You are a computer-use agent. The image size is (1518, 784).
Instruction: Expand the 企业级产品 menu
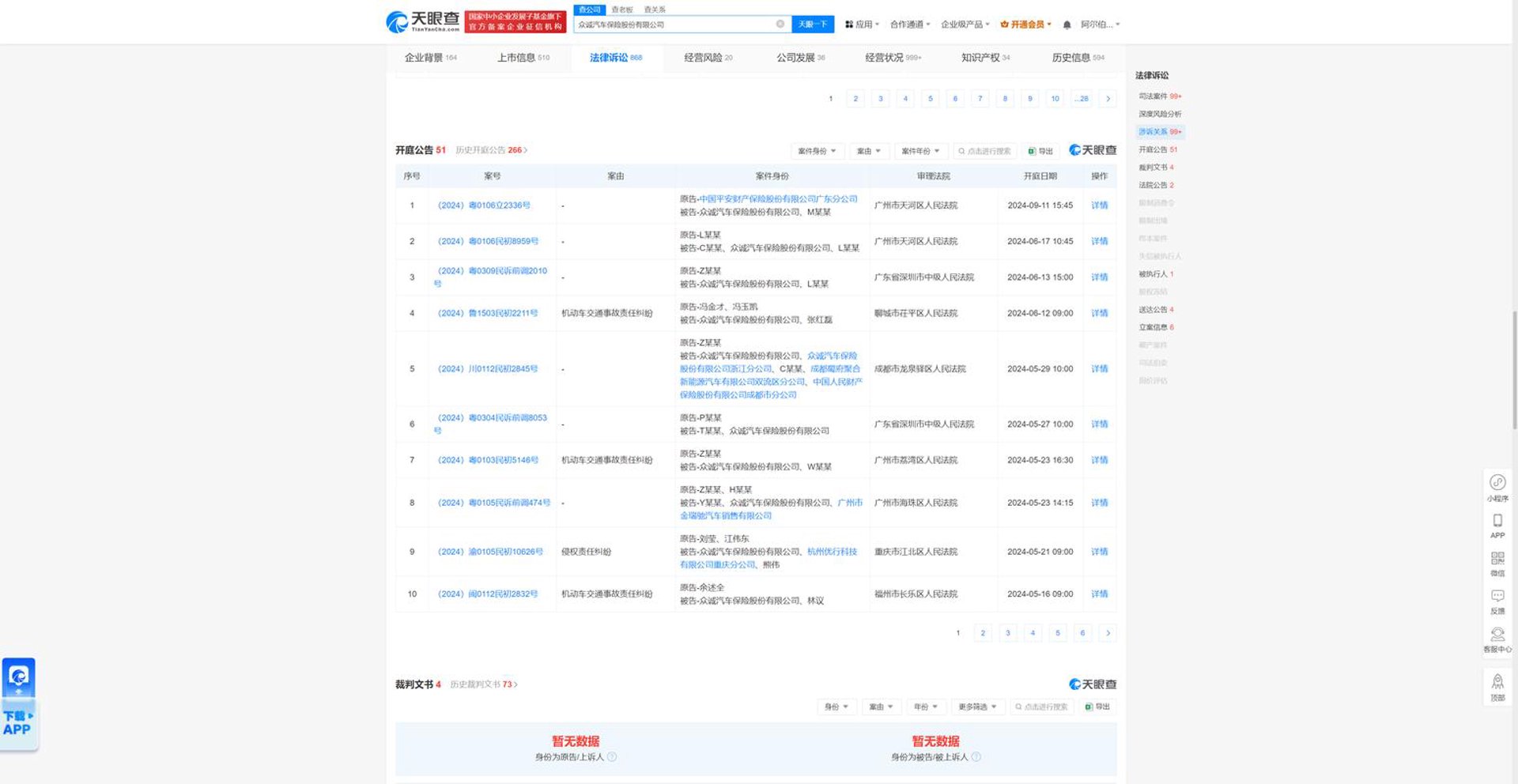(x=965, y=24)
